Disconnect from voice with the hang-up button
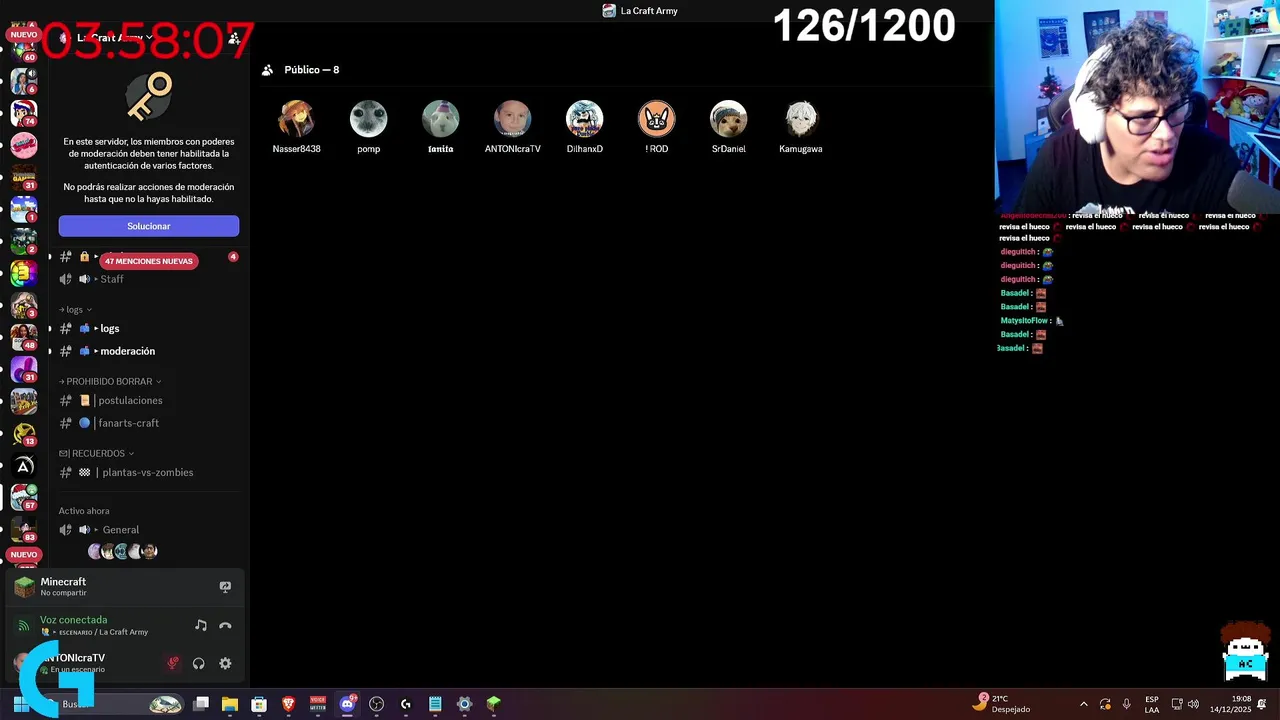This screenshot has width=1280, height=720. [x=225, y=625]
